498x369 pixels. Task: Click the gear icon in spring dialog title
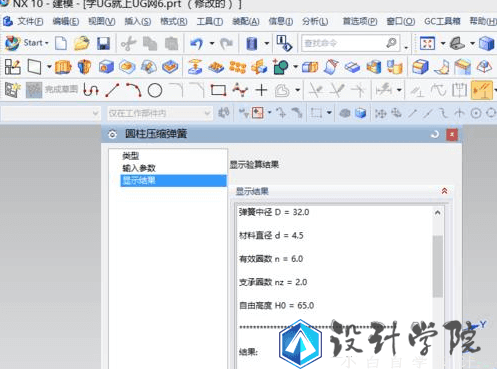click(x=112, y=134)
